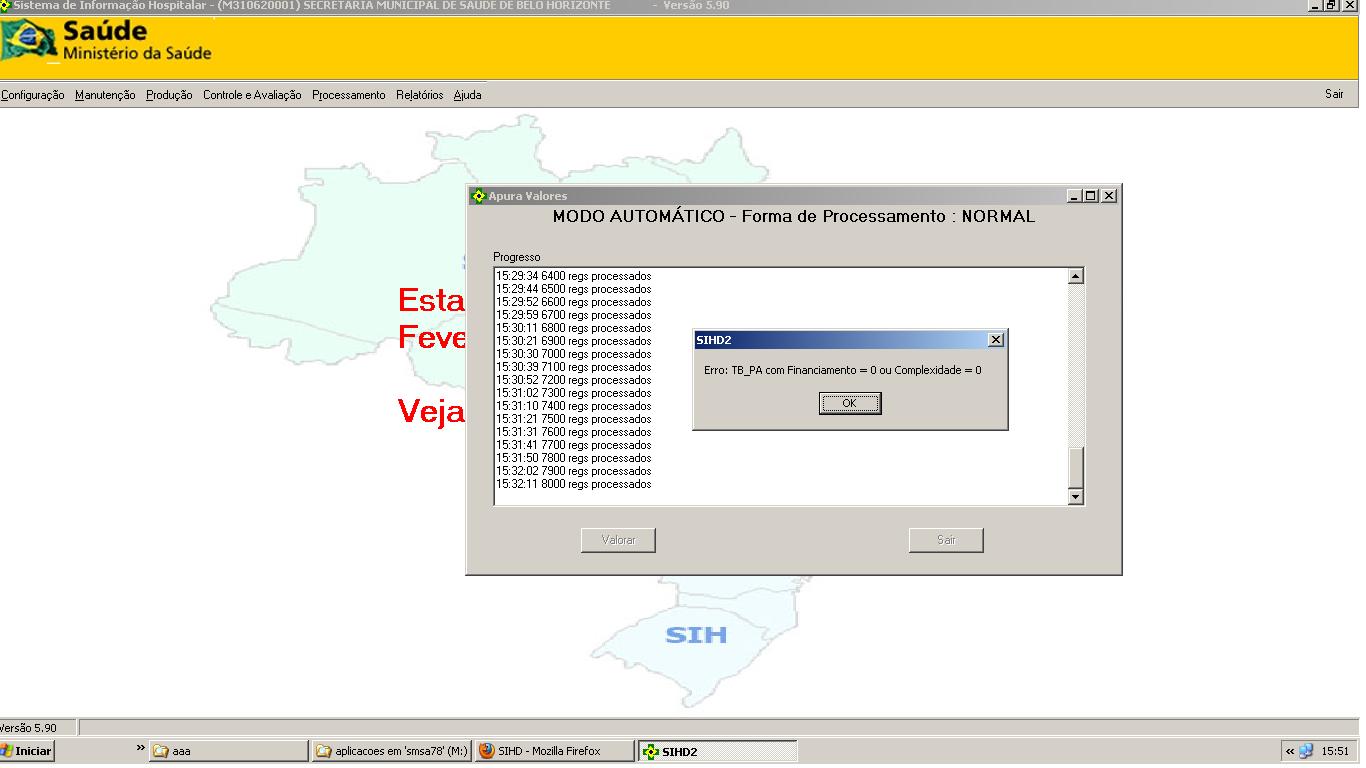Image resolution: width=1366 pixels, height=768 pixels.
Task: Open the Configuração menu
Action: pyautogui.click(x=33, y=95)
